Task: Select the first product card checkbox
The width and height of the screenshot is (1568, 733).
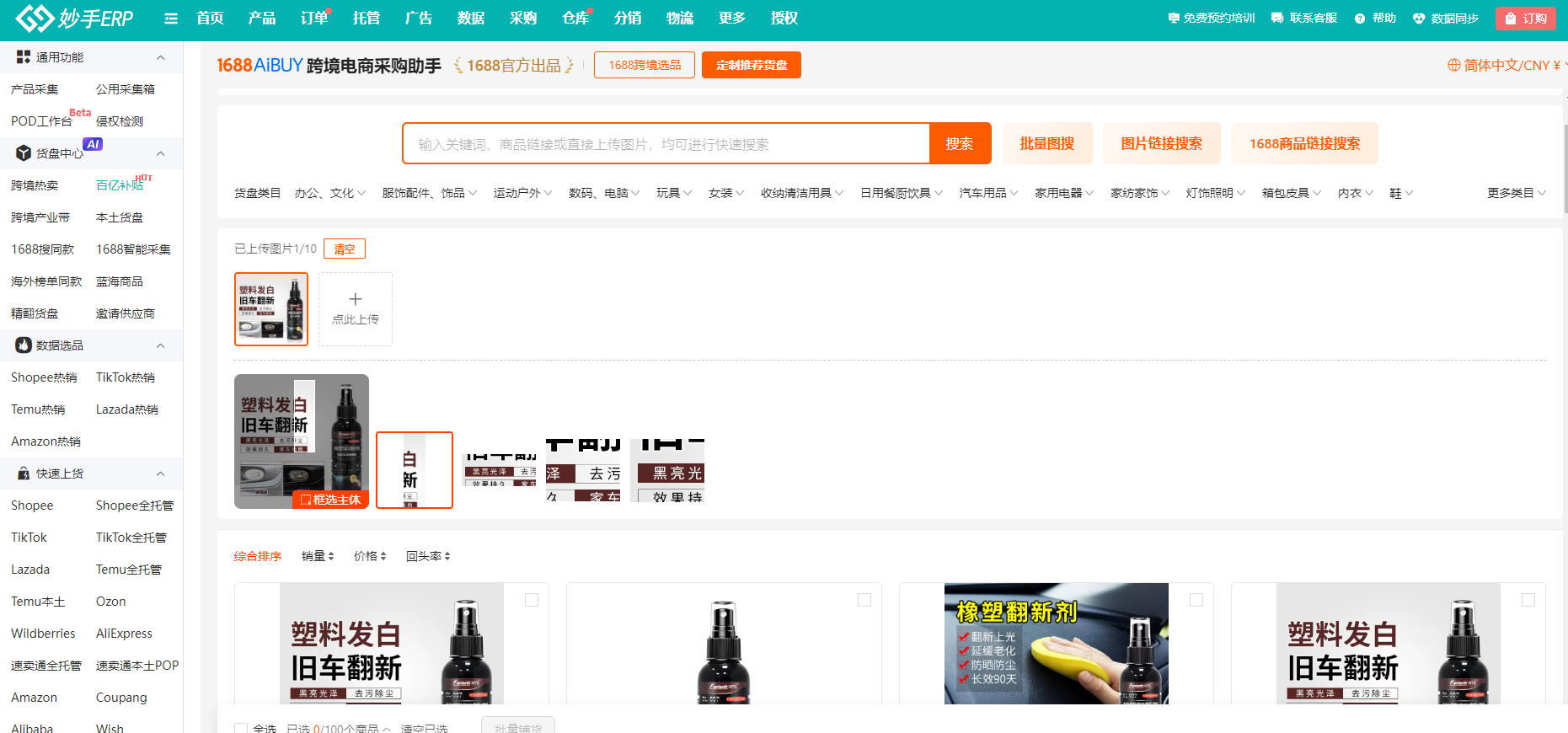Action: 532,600
